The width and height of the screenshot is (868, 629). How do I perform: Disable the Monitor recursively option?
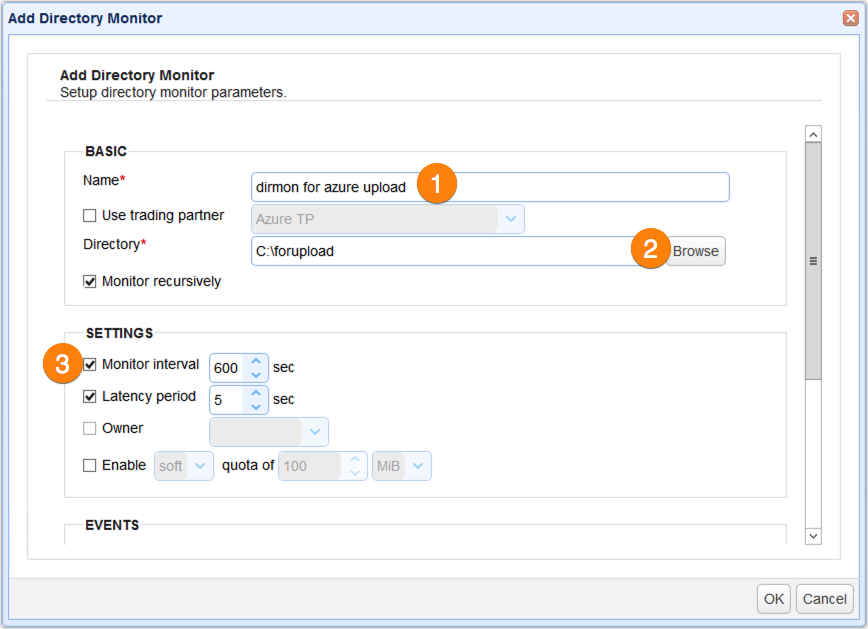88,281
